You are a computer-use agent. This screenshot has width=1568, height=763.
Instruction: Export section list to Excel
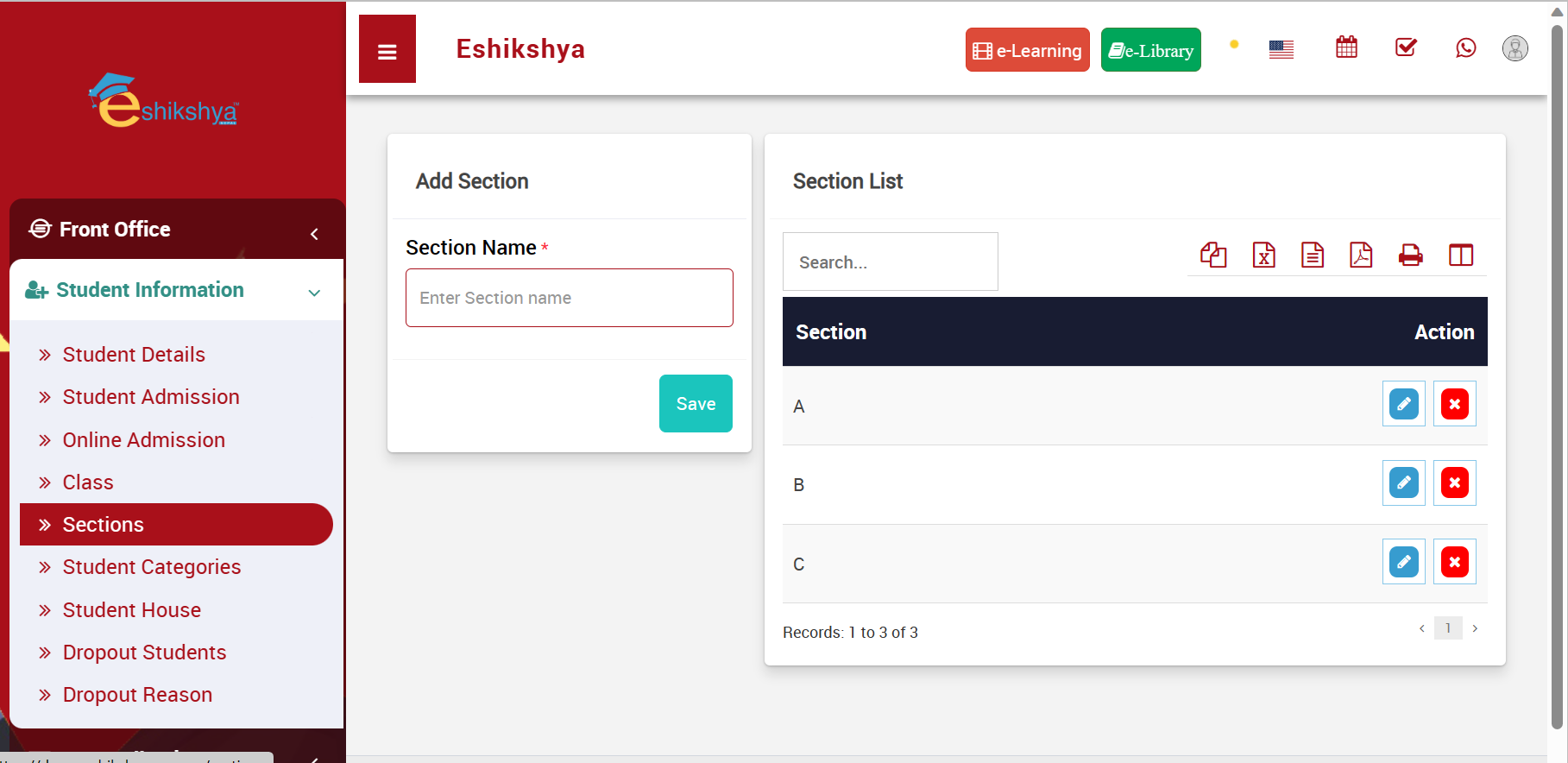[1263, 255]
